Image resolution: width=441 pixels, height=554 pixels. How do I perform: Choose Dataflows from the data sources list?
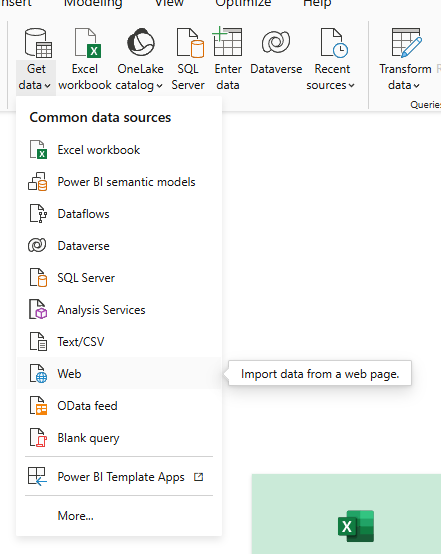119,214
